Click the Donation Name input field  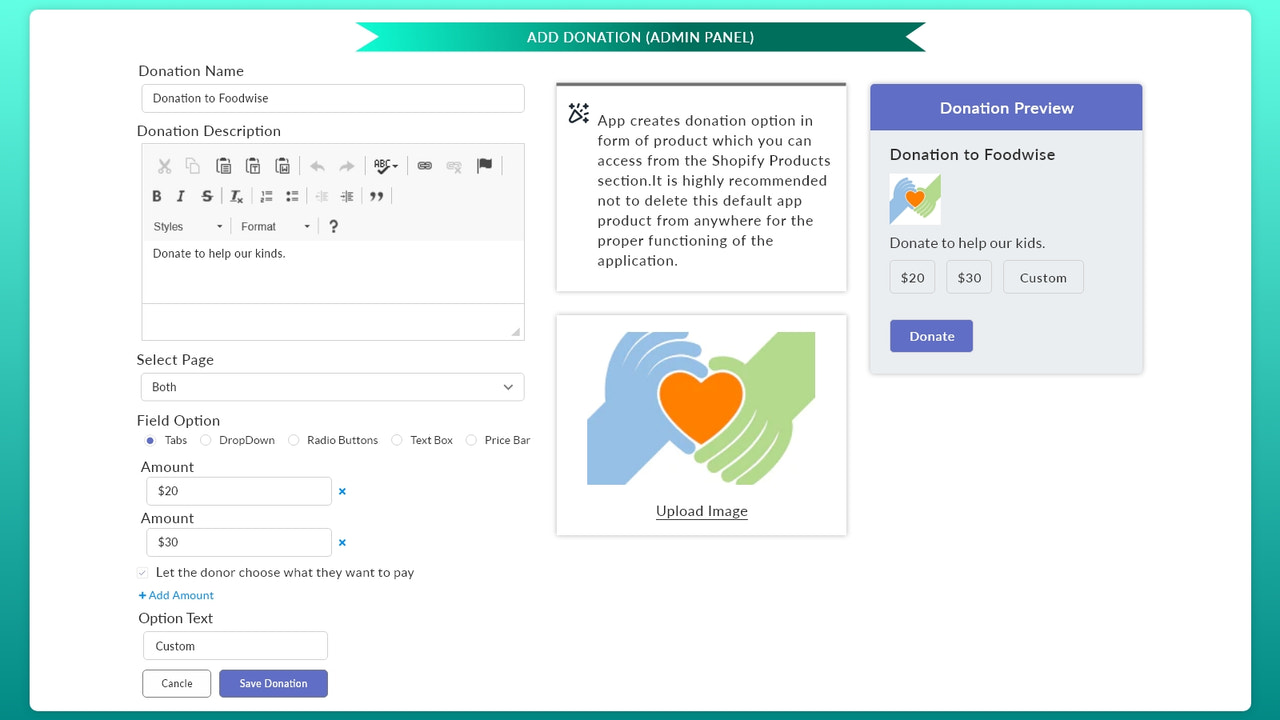tap(332, 98)
